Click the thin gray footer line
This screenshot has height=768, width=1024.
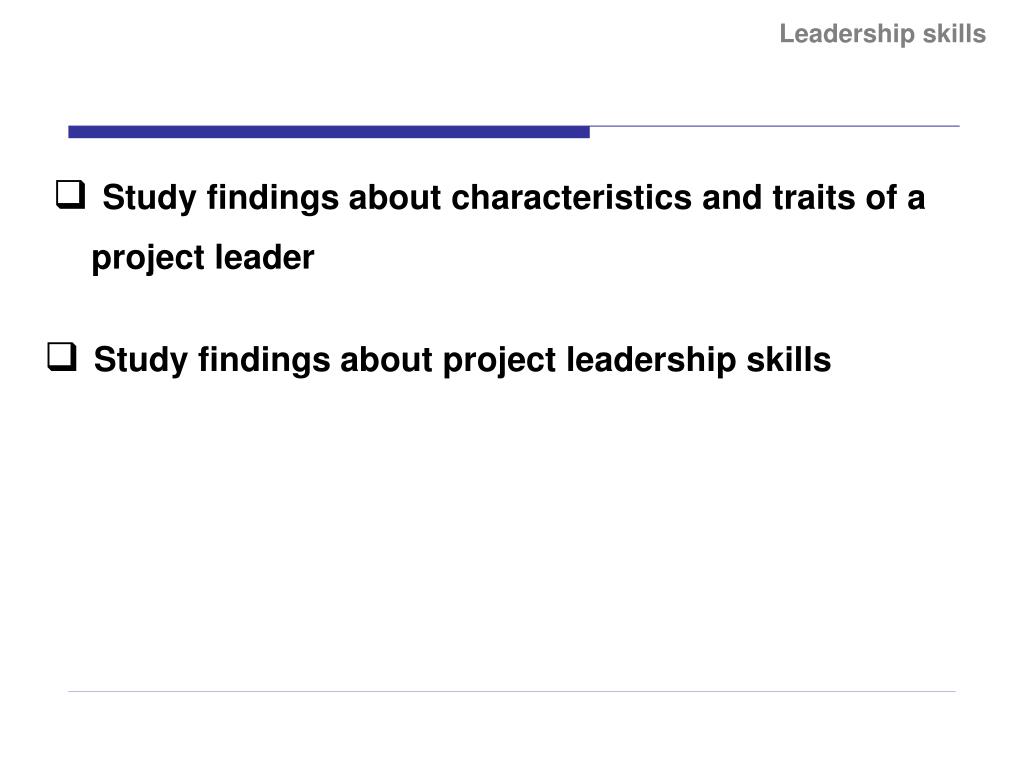(x=512, y=691)
